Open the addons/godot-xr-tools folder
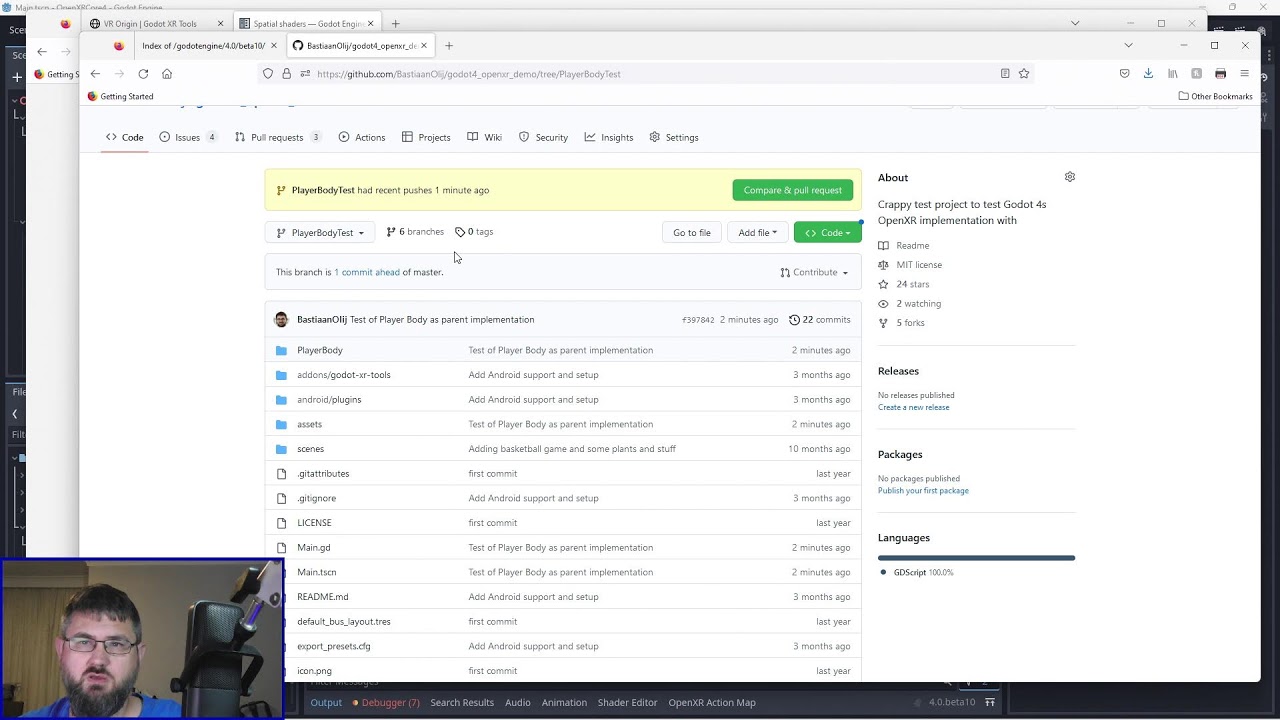Screen dimensions: 1280x720 [343, 375]
